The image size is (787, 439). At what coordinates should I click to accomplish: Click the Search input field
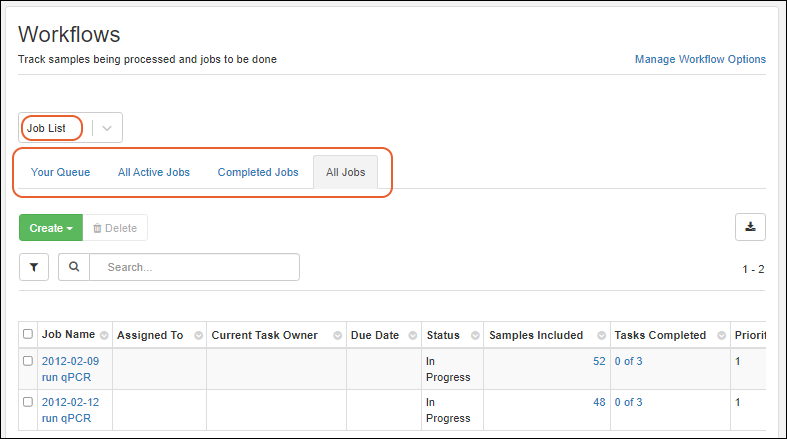point(195,267)
